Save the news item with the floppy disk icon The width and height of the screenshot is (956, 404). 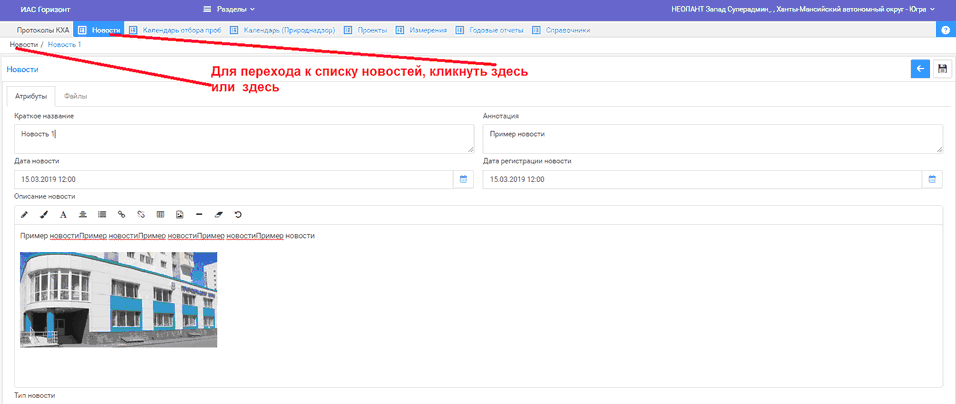[943, 69]
